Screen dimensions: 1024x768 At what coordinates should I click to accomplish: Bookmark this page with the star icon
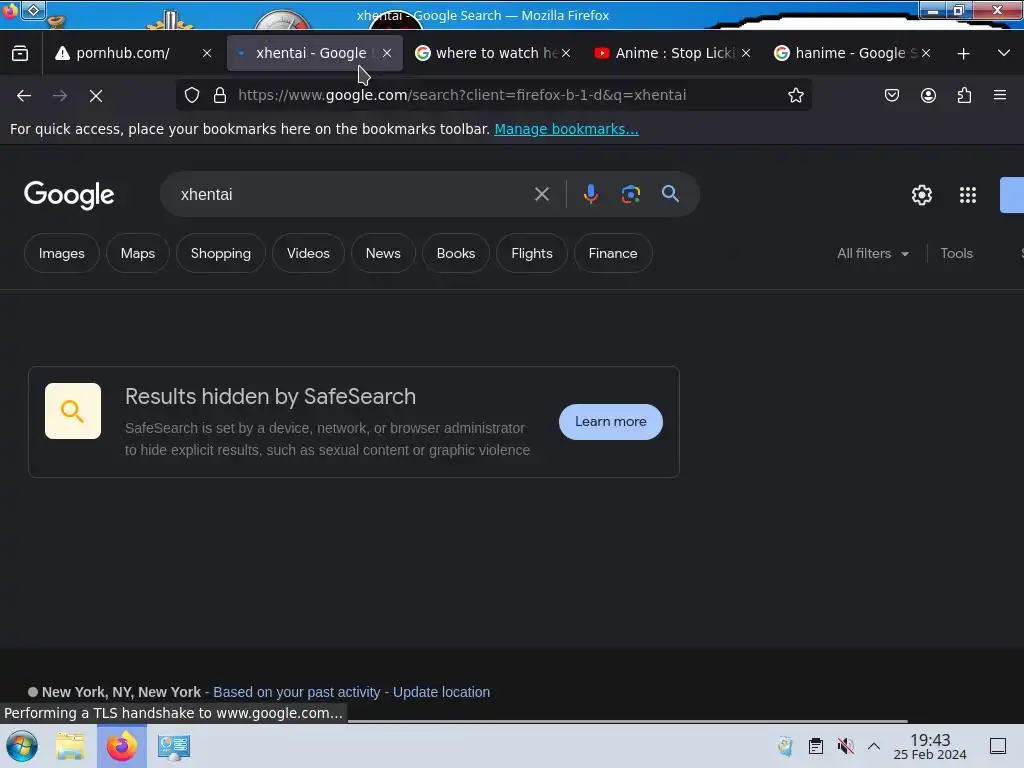pos(795,95)
